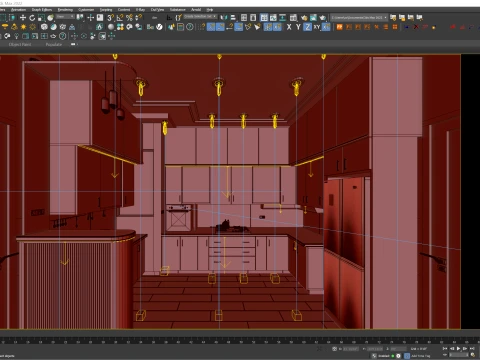Switch to the Object Paint tab
The image size is (480, 360).
(x=20, y=45)
